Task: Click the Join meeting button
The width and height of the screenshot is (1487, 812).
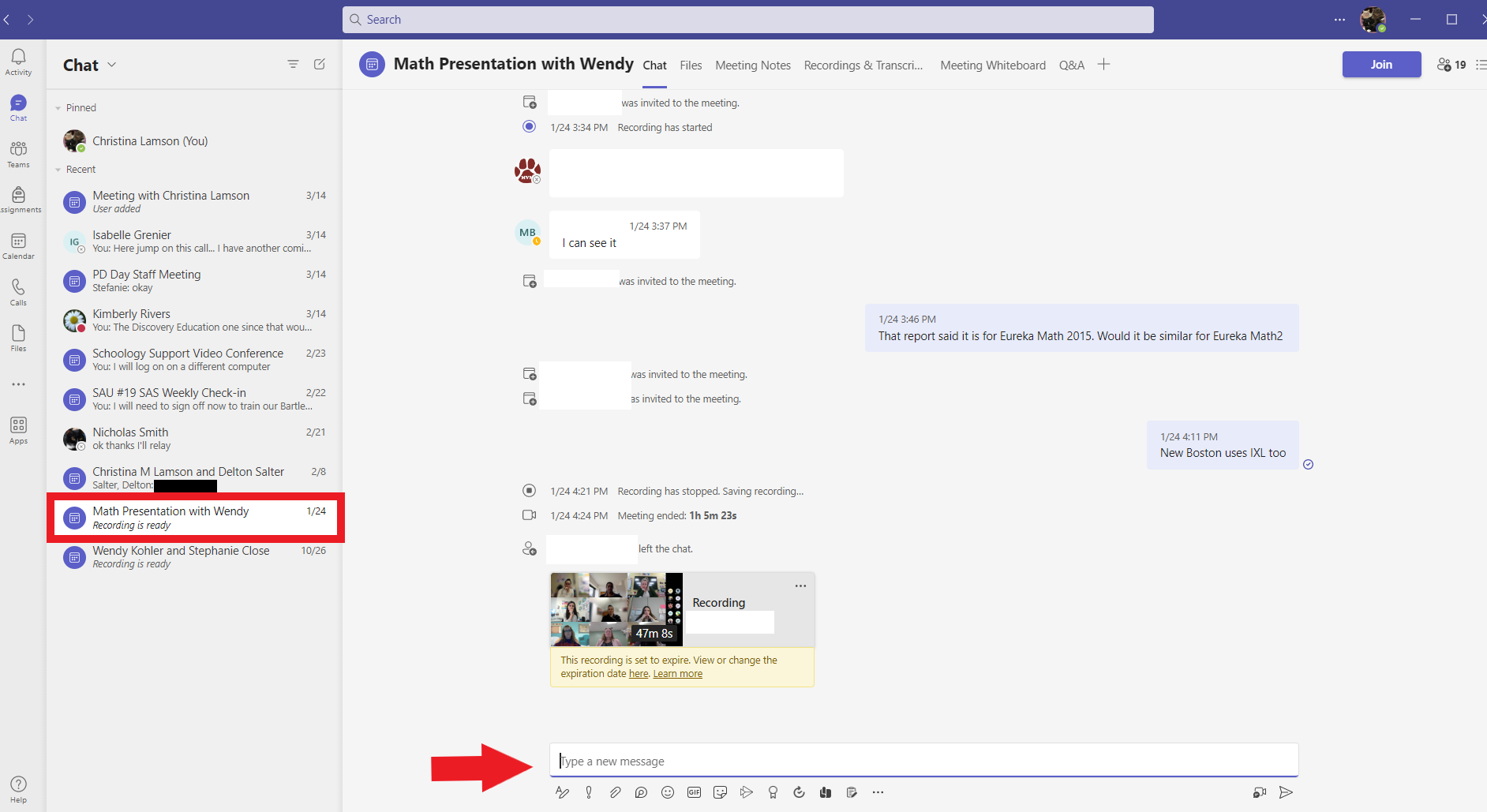Action: [x=1380, y=65]
